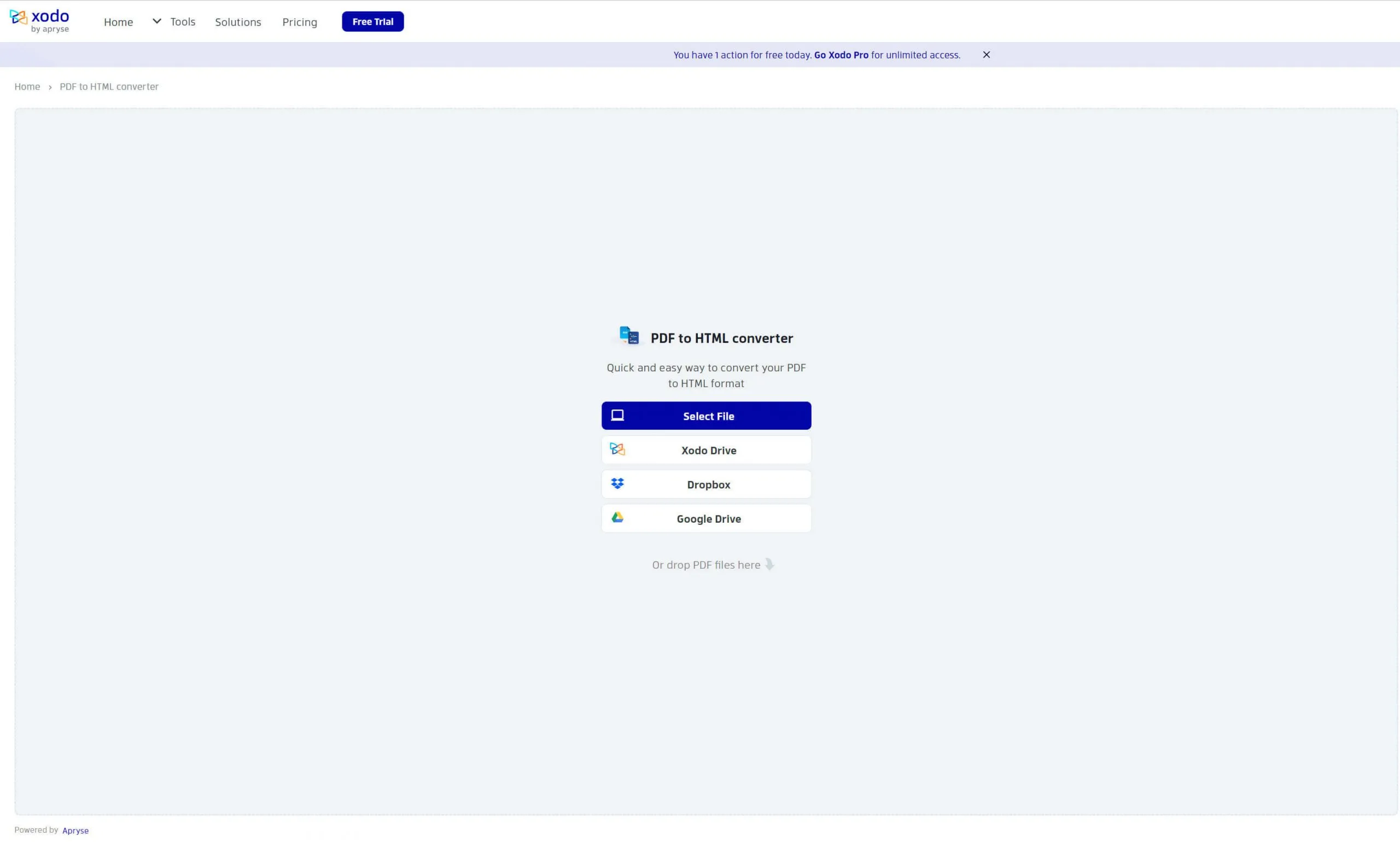The width and height of the screenshot is (1400, 848).
Task: Click the Tools dropdown chevron
Action: [156, 21]
